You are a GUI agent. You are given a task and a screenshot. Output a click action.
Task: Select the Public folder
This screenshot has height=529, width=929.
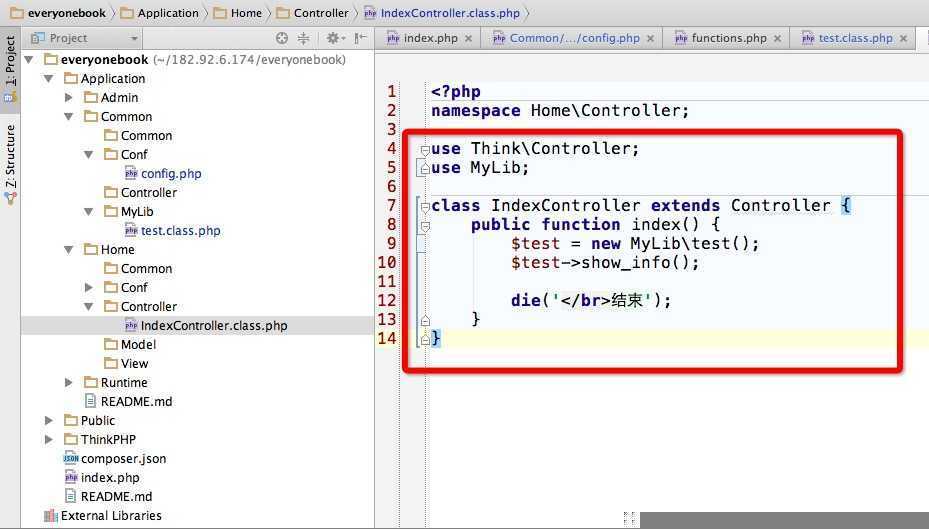click(89, 421)
